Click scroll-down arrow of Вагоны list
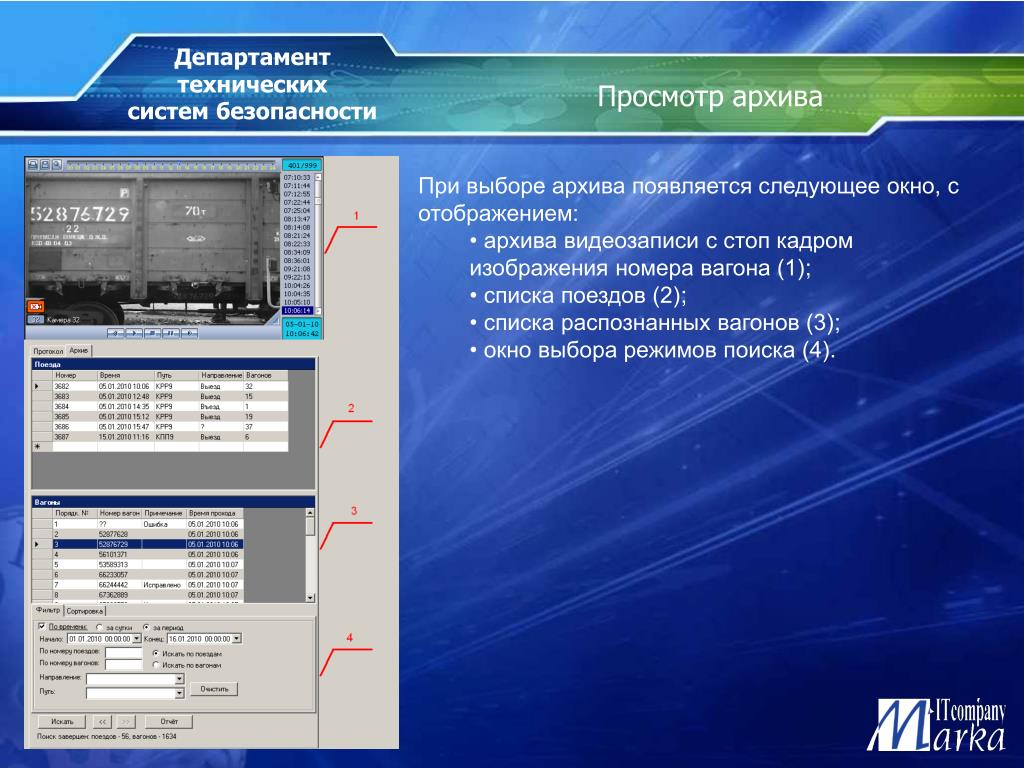 [x=310, y=598]
